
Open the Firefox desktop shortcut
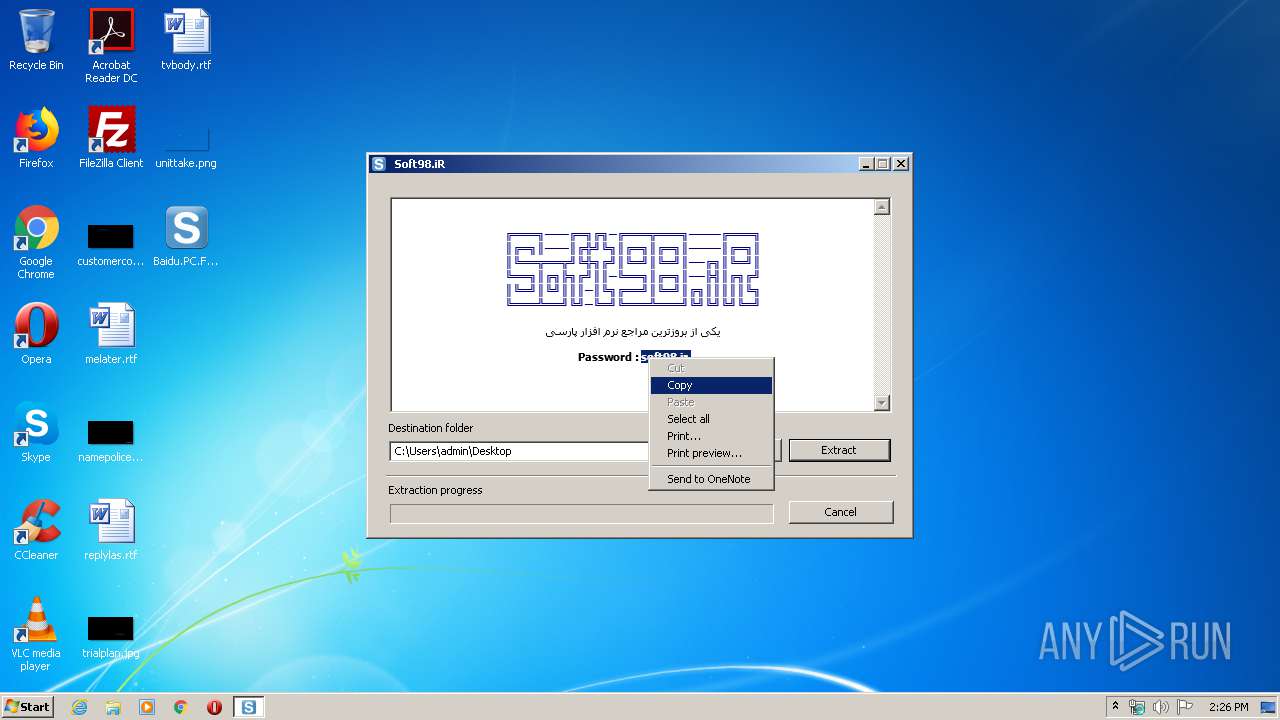point(36,138)
